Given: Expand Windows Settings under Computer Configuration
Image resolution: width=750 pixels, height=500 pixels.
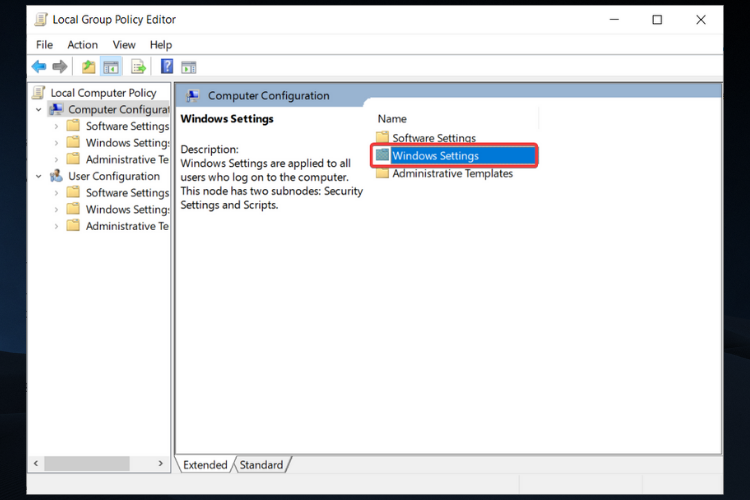Looking at the screenshot, I should pos(56,143).
